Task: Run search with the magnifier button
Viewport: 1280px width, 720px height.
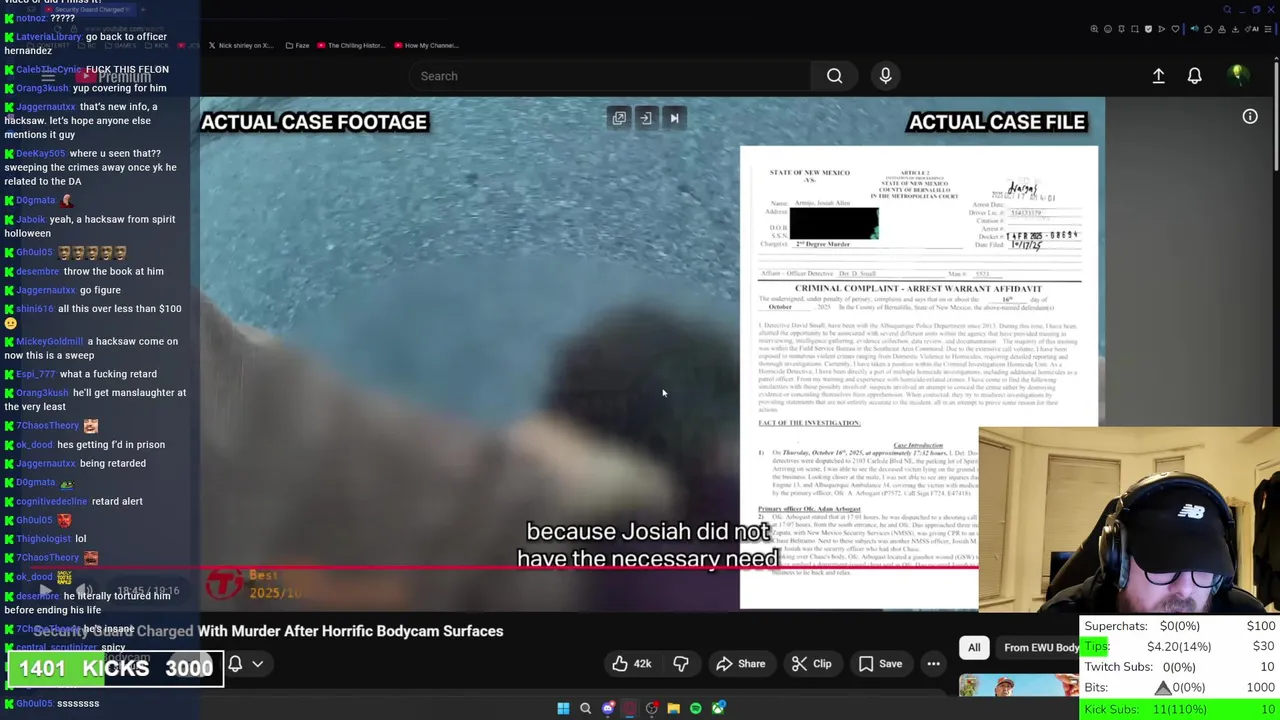Action: tap(834, 76)
